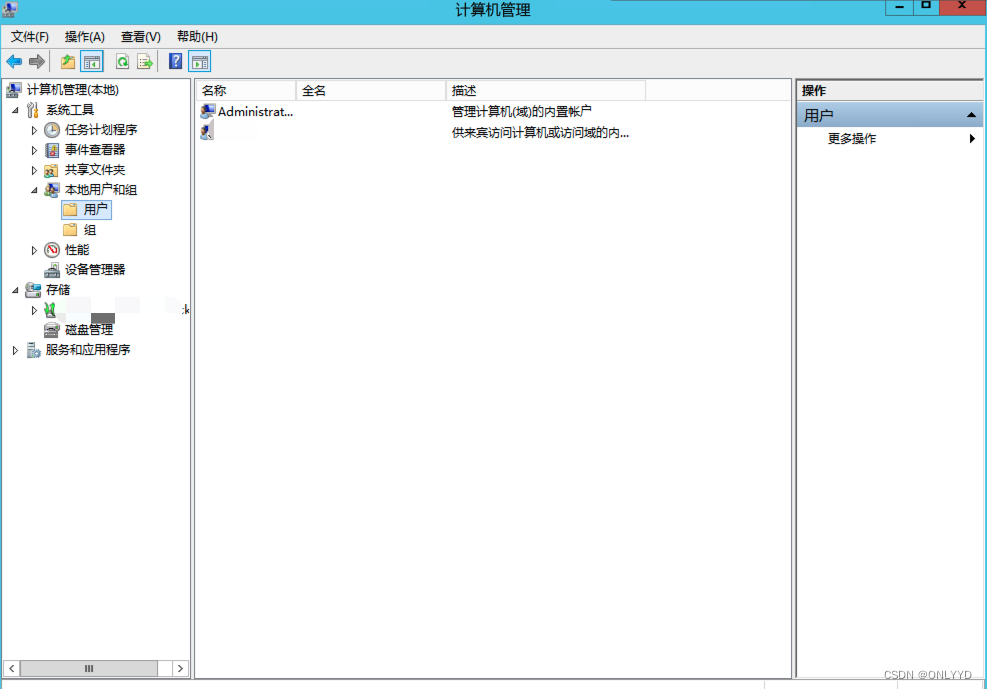
Task: Open the 文件(F) menu
Action: tap(30, 36)
